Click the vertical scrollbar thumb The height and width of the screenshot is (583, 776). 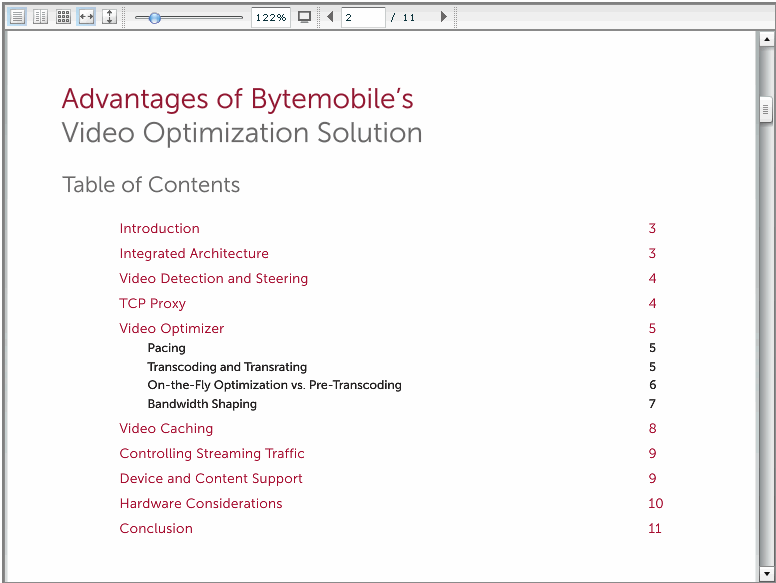point(766,110)
